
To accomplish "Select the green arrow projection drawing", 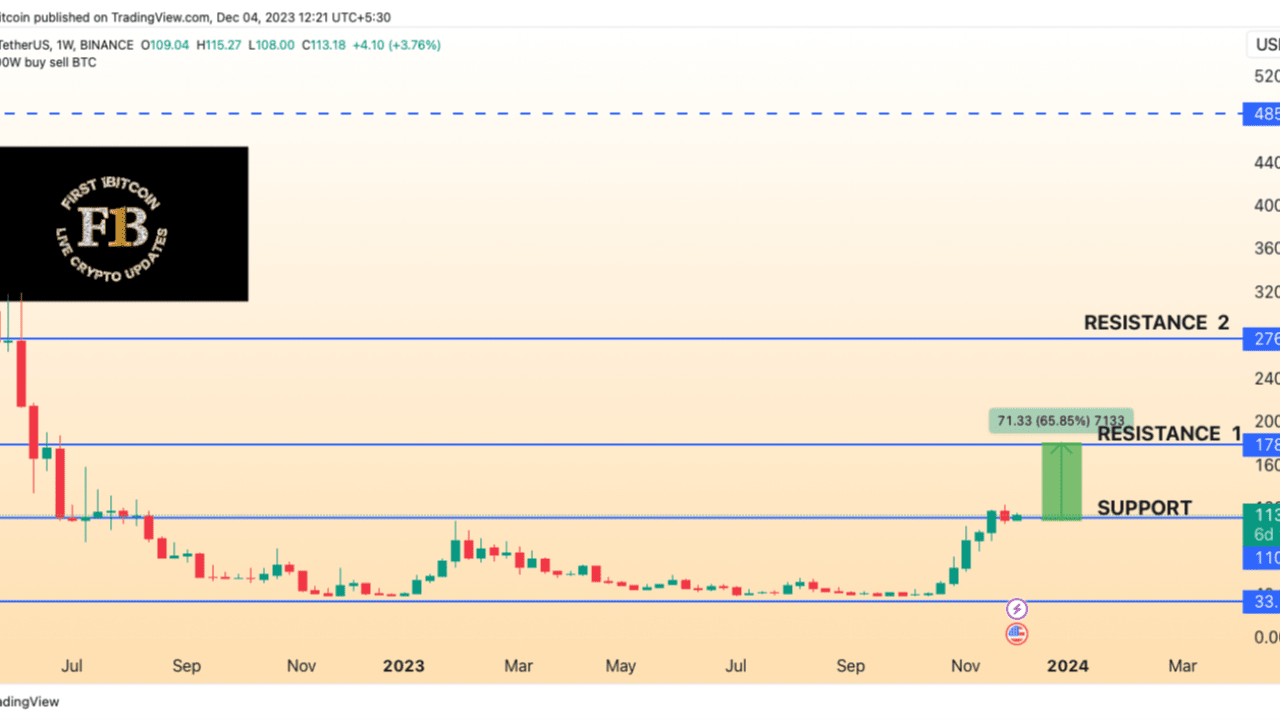I will (1062, 482).
